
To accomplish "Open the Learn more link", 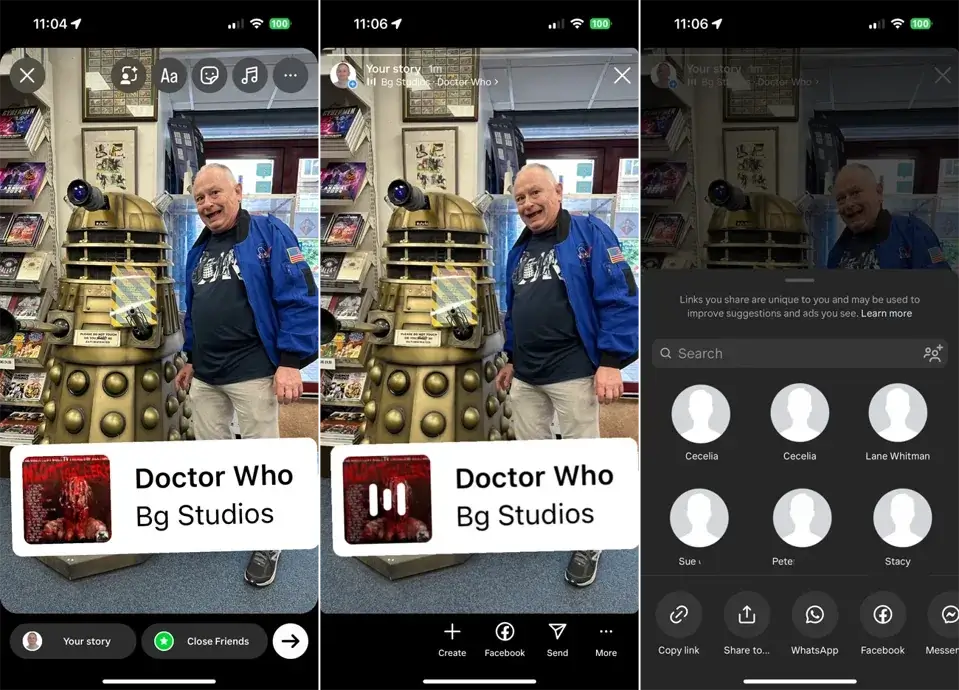I will click(886, 313).
